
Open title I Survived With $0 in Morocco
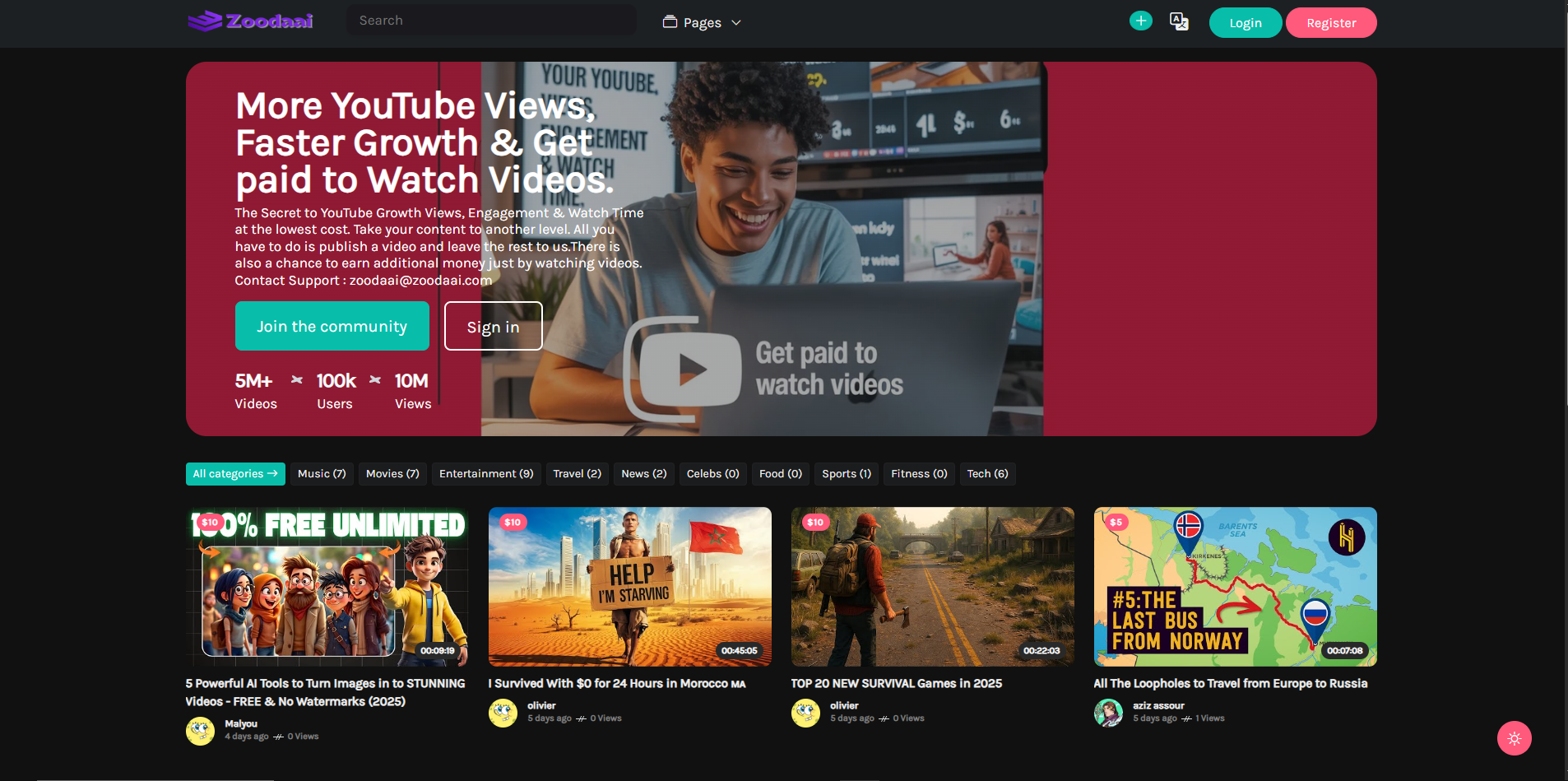(x=616, y=683)
